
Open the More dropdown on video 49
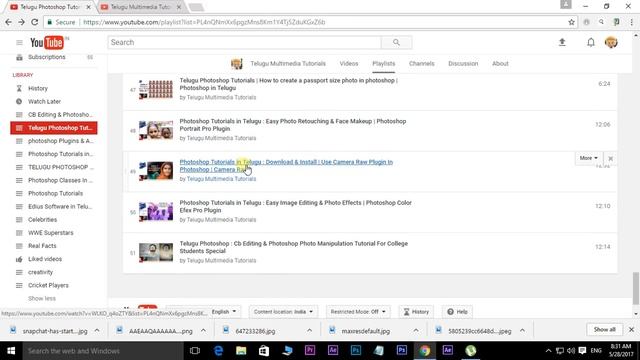coord(588,158)
